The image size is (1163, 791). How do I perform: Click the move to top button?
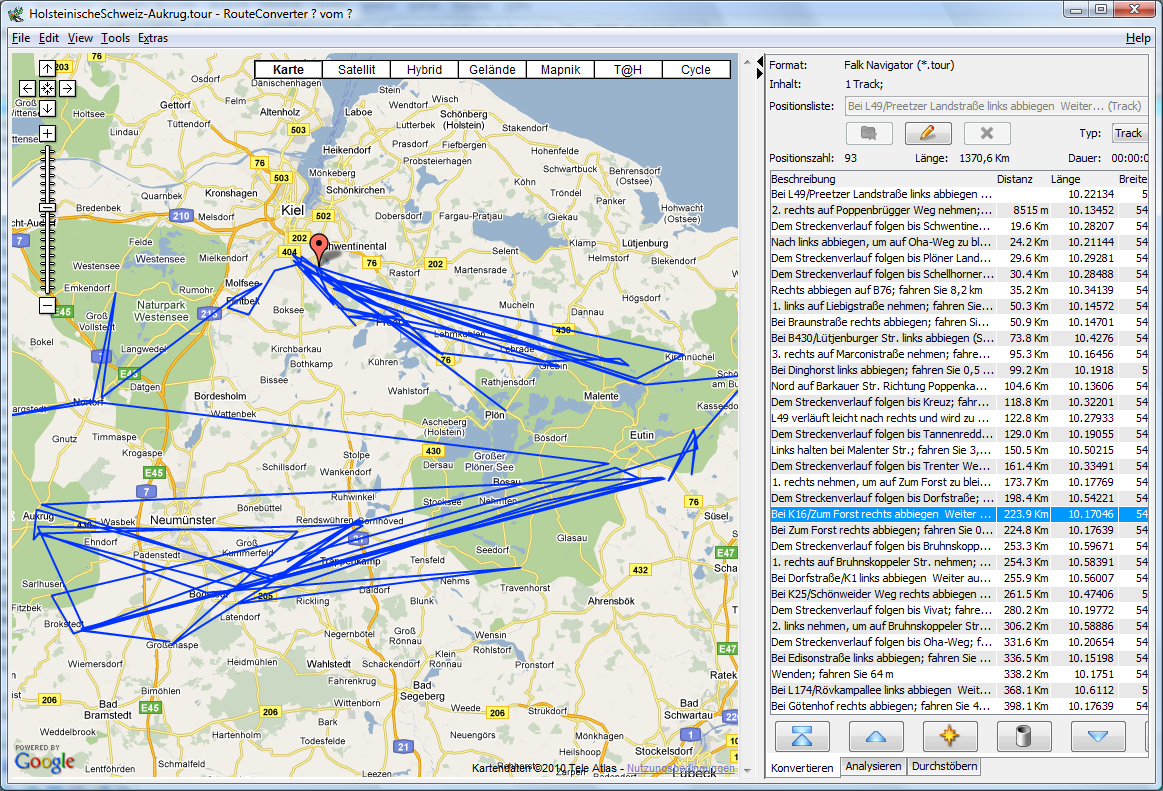(x=802, y=737)
